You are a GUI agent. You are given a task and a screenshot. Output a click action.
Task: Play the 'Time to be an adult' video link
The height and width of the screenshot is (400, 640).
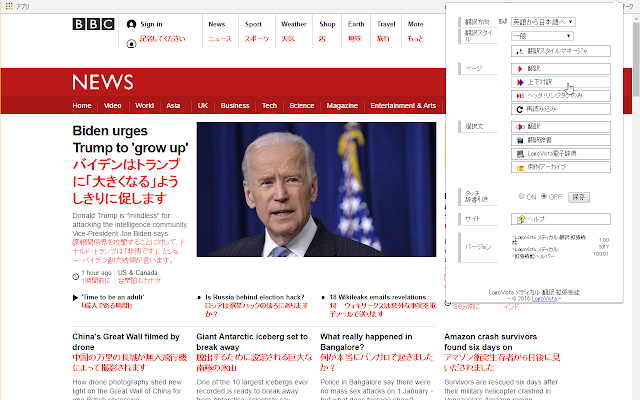113,297
